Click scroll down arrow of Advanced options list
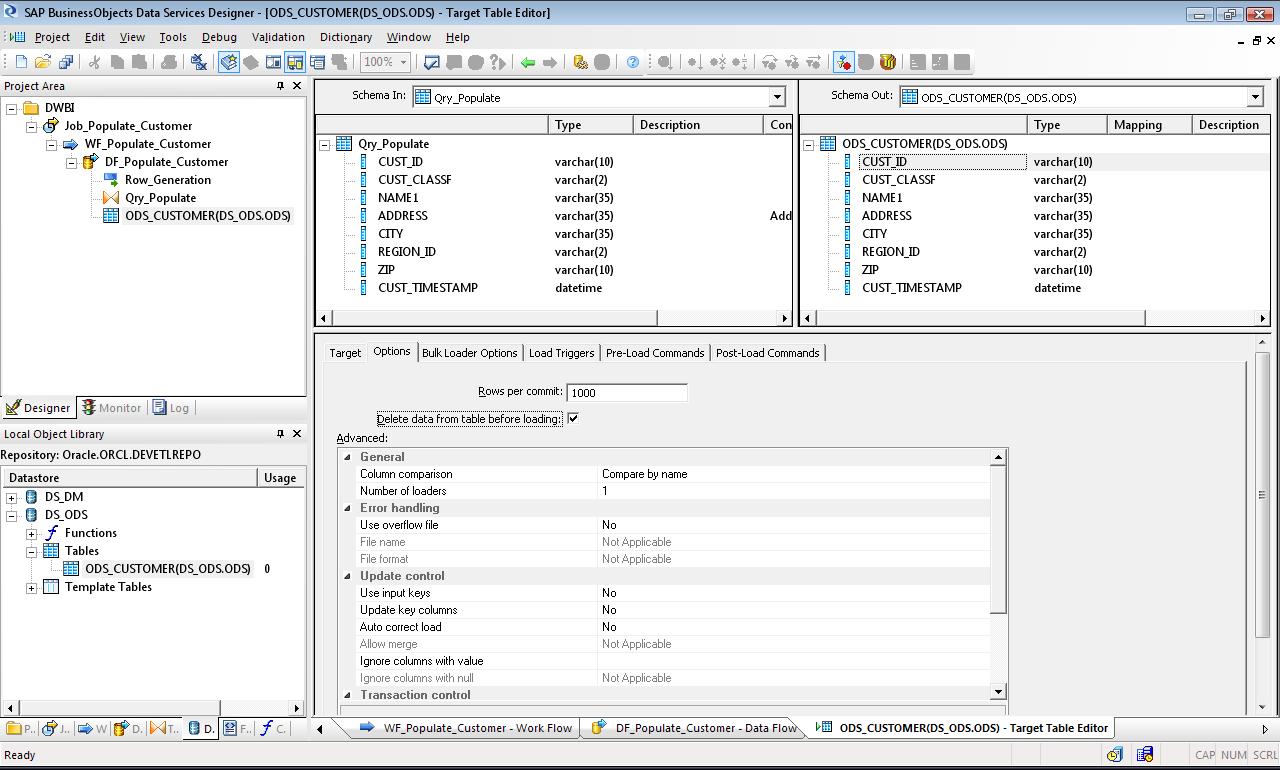The image size is (1280, 770). (x=998, y=692)
